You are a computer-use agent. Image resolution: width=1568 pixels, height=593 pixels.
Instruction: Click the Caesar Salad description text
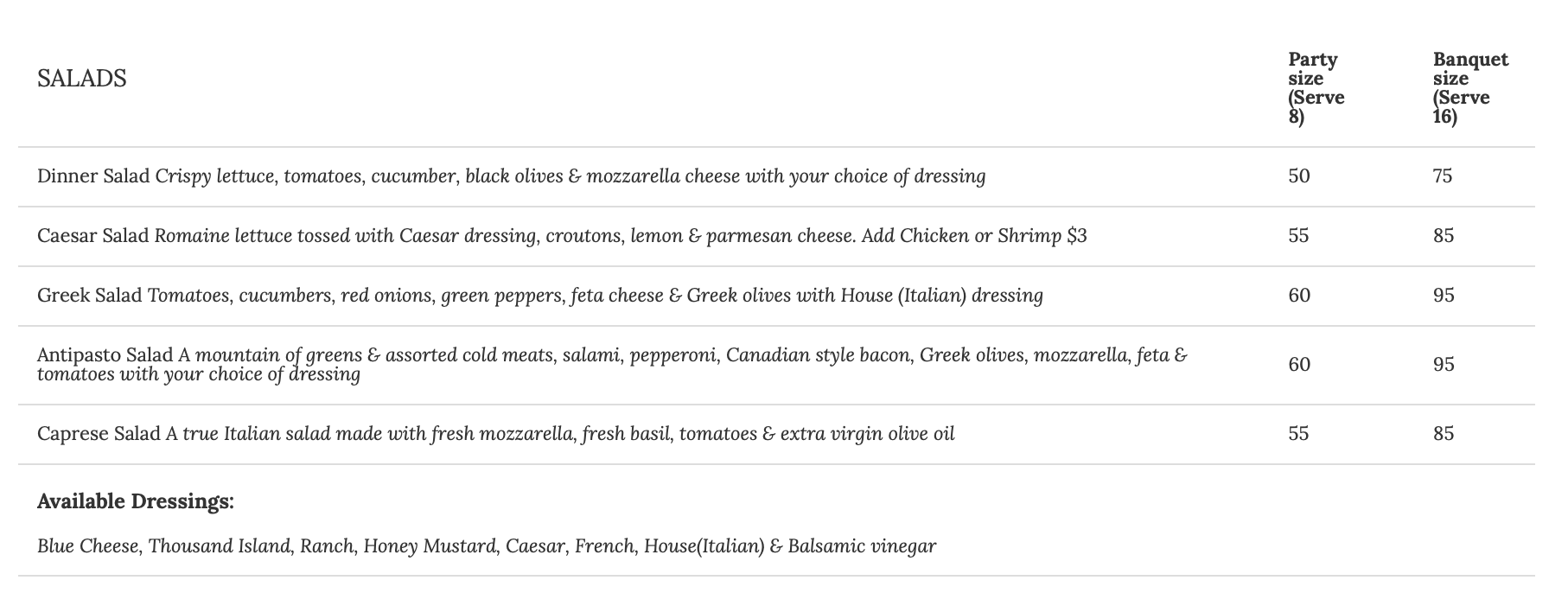[620, 235]
